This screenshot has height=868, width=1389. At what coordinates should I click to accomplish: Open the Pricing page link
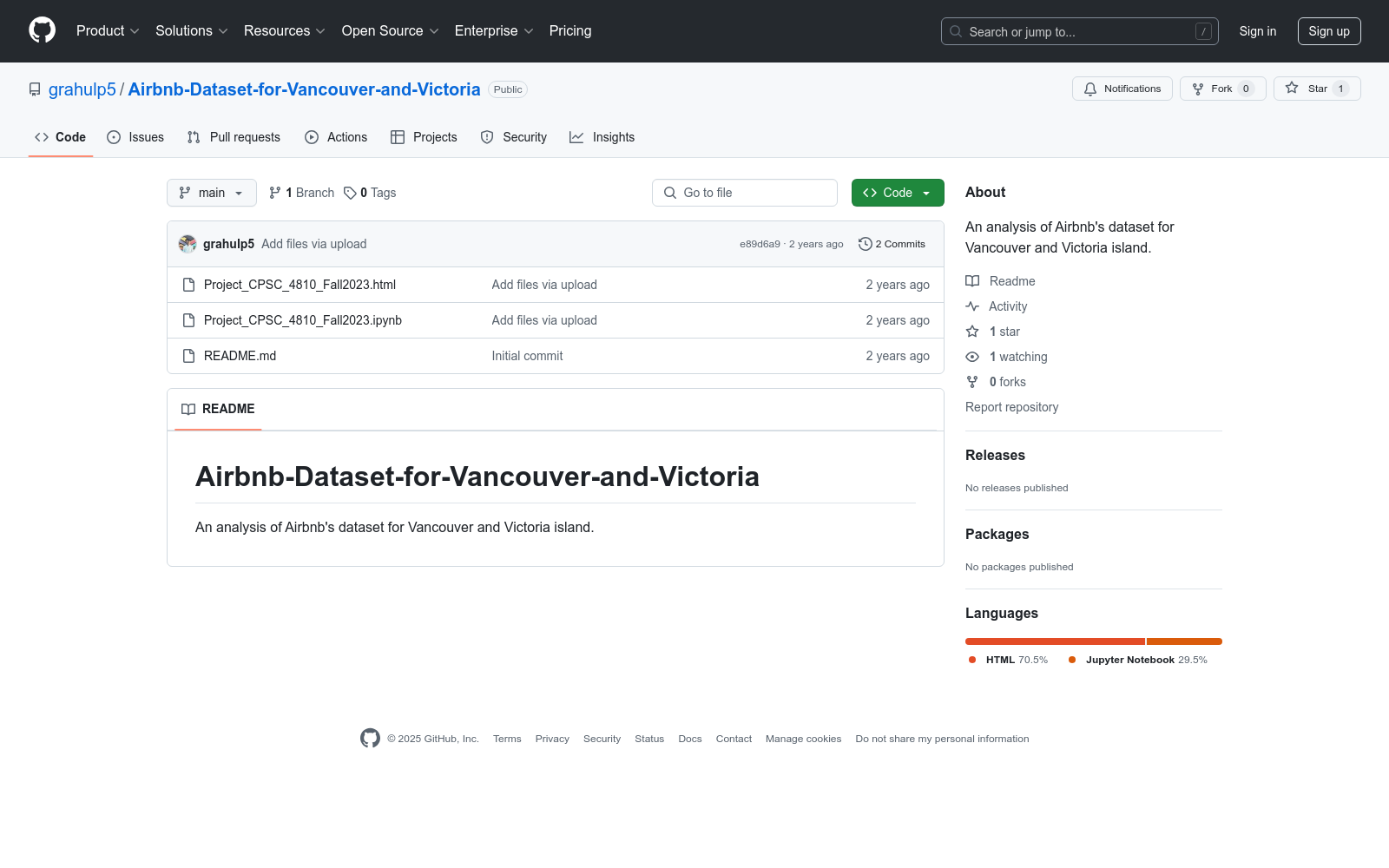[x=570, y=30]
